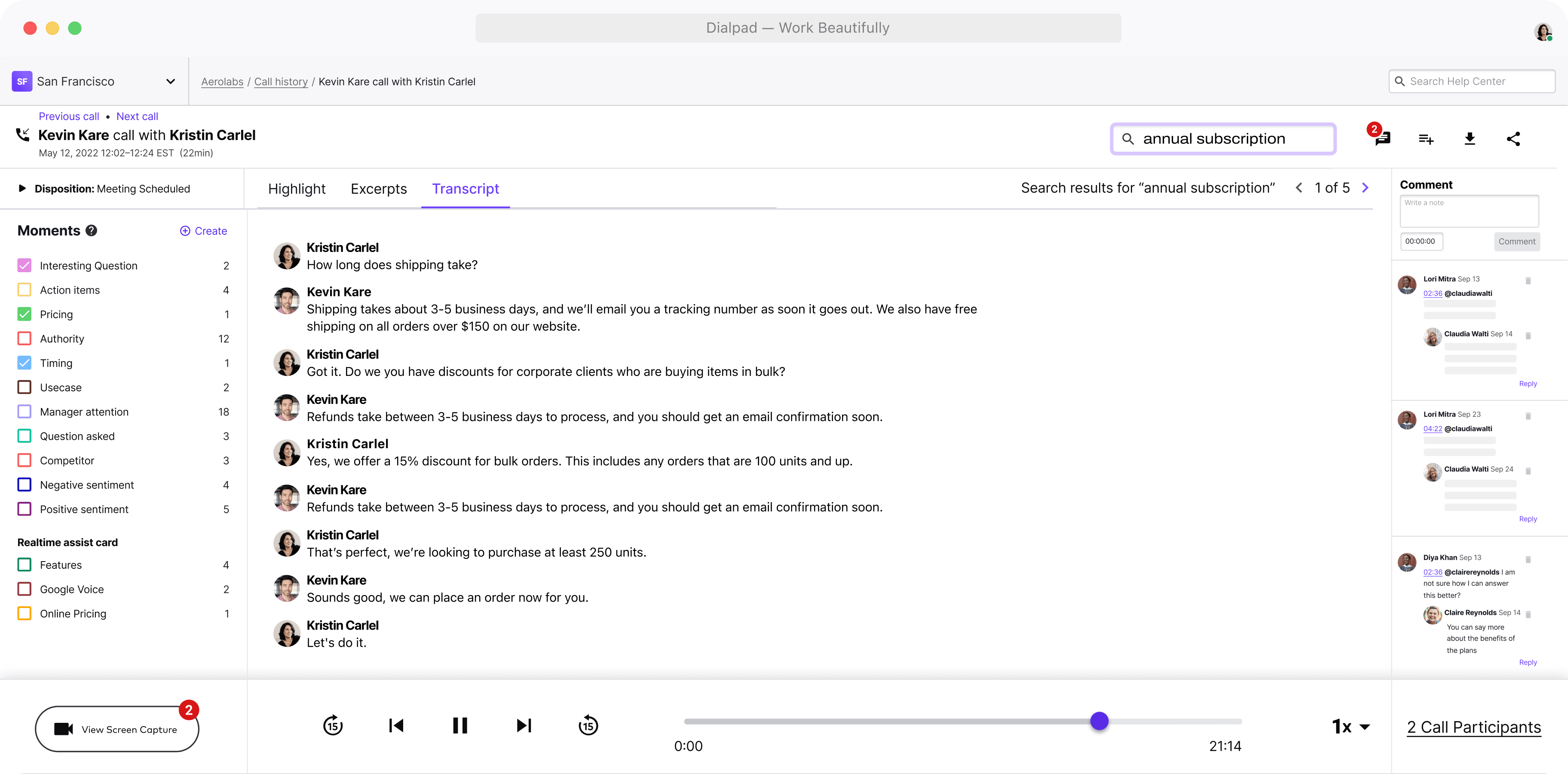This screenshot has width=1568, height=774.
Task: Select the add-to-playlist icon
Action: 1426,139
